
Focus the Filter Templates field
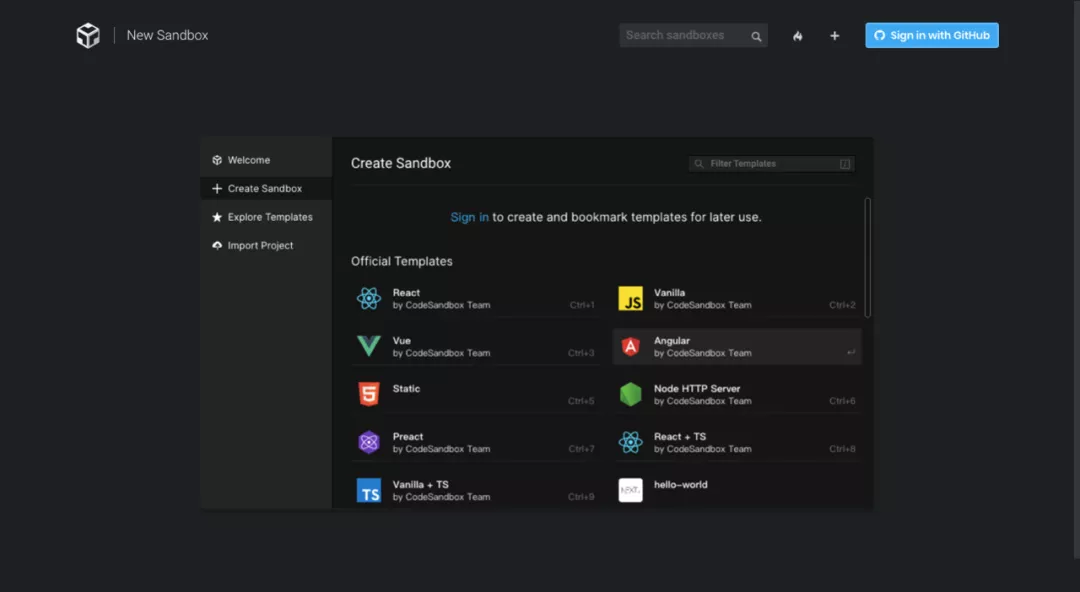point(772,163)
